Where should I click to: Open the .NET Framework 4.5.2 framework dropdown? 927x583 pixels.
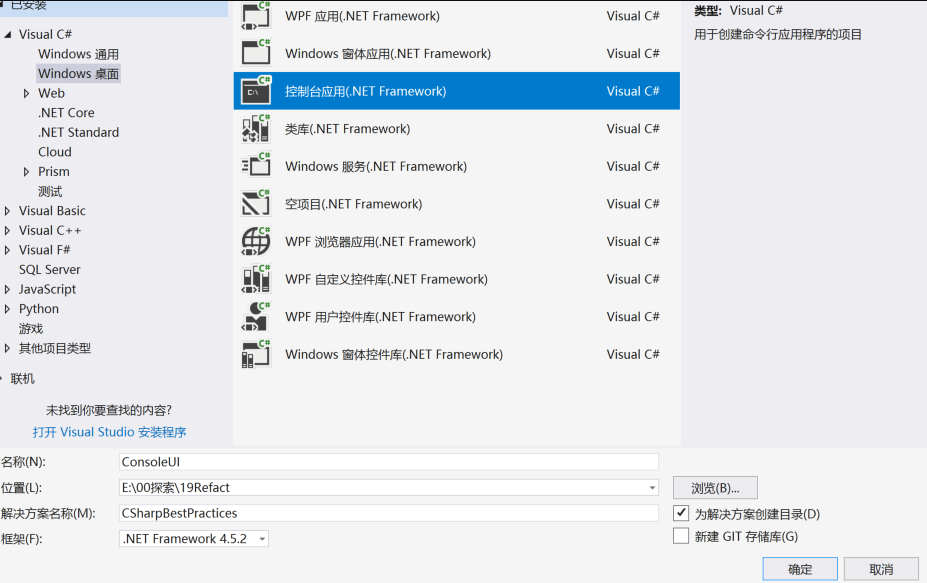262,538
